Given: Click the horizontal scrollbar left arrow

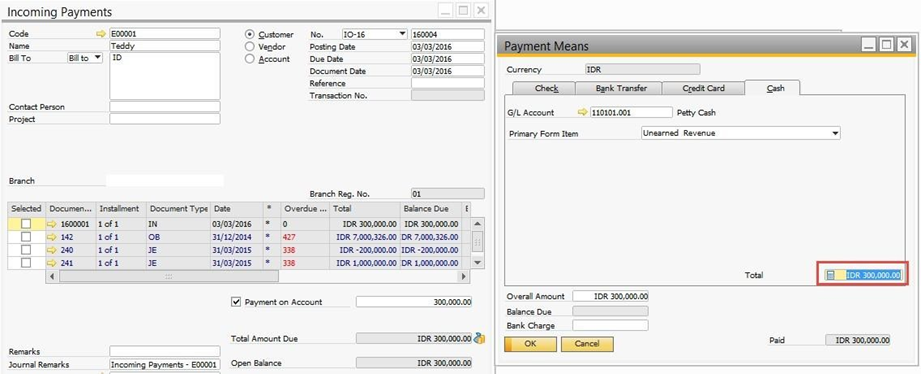Looking at the screenshot, I should (52, 276).
